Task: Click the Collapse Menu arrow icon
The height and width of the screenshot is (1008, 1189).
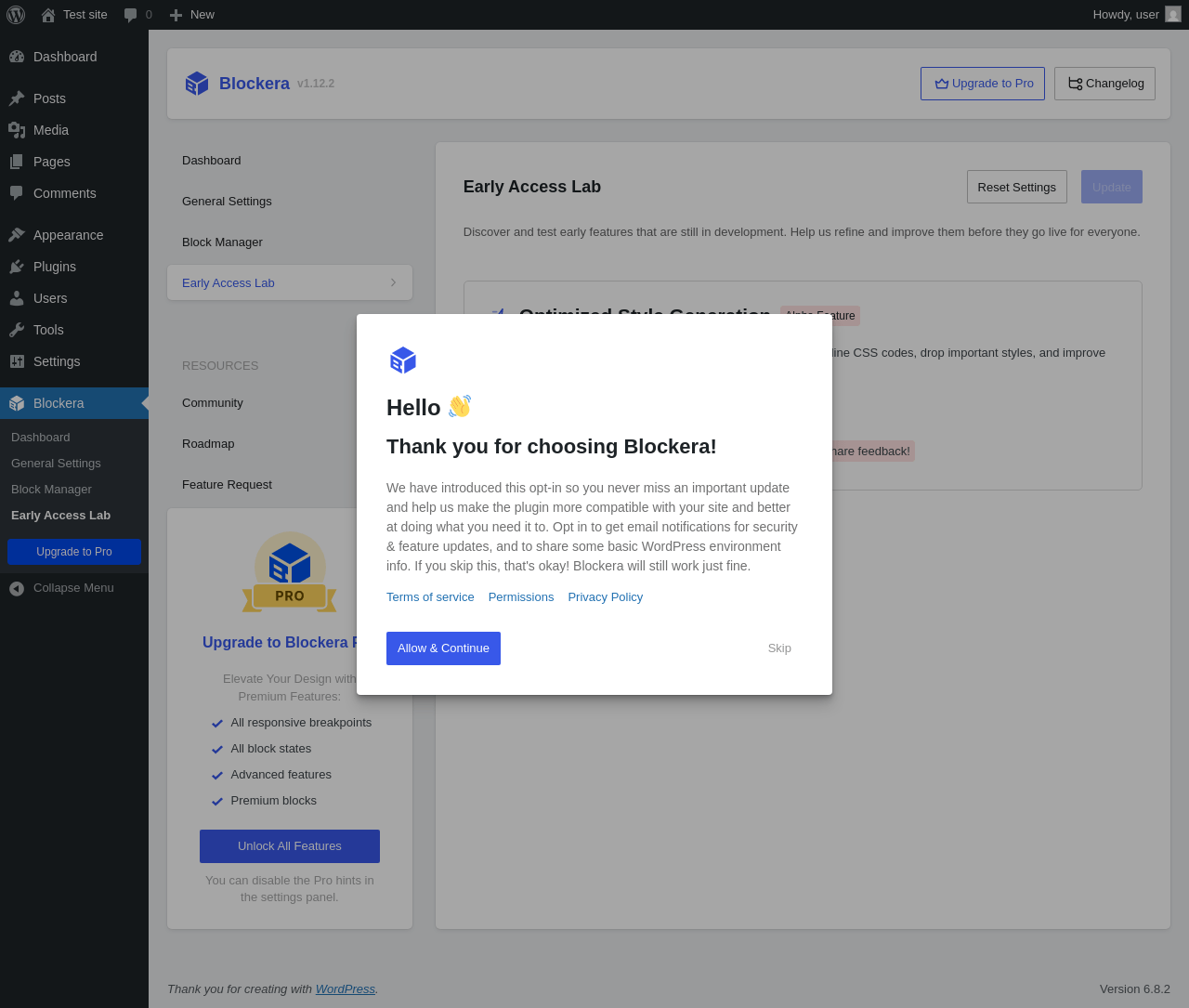Action: 17,588
